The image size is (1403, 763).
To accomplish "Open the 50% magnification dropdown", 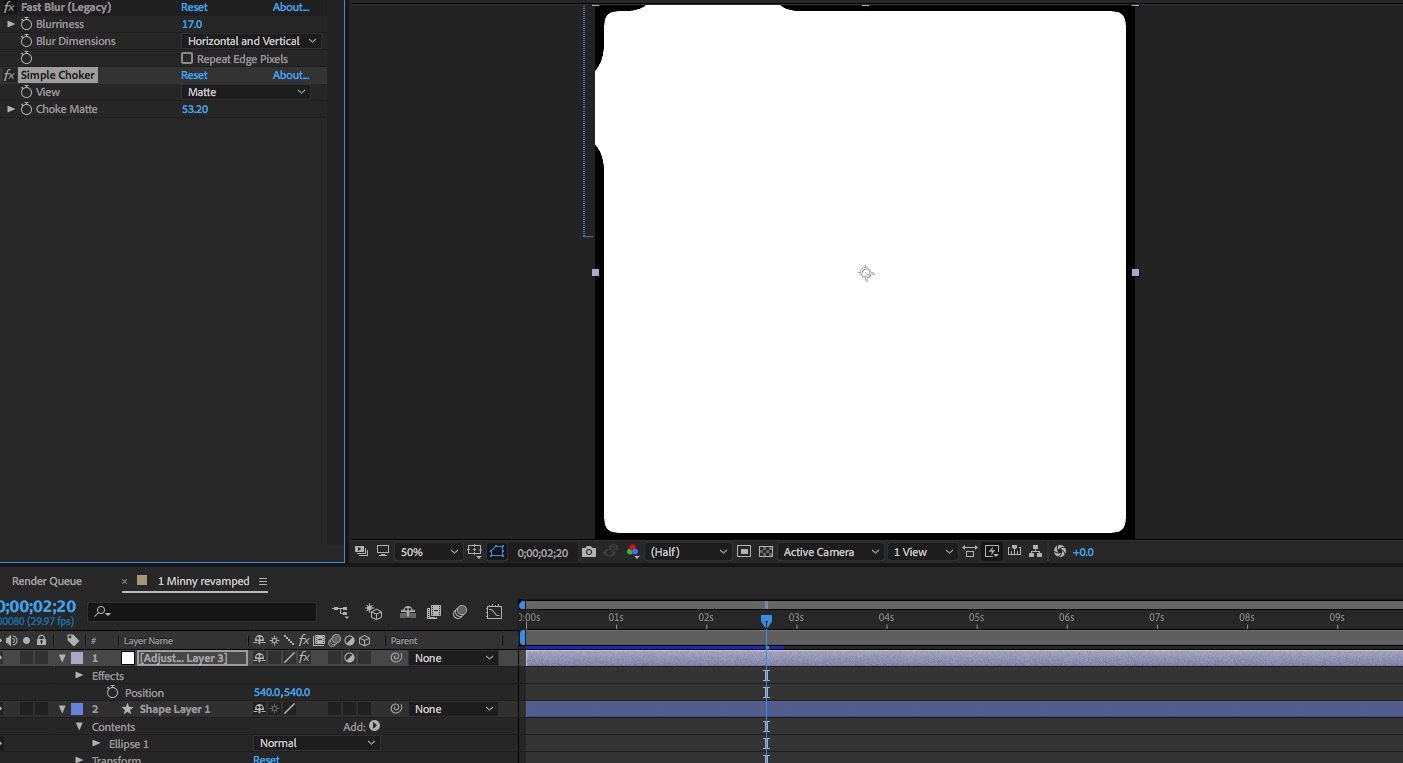I will tap(429, 552).
